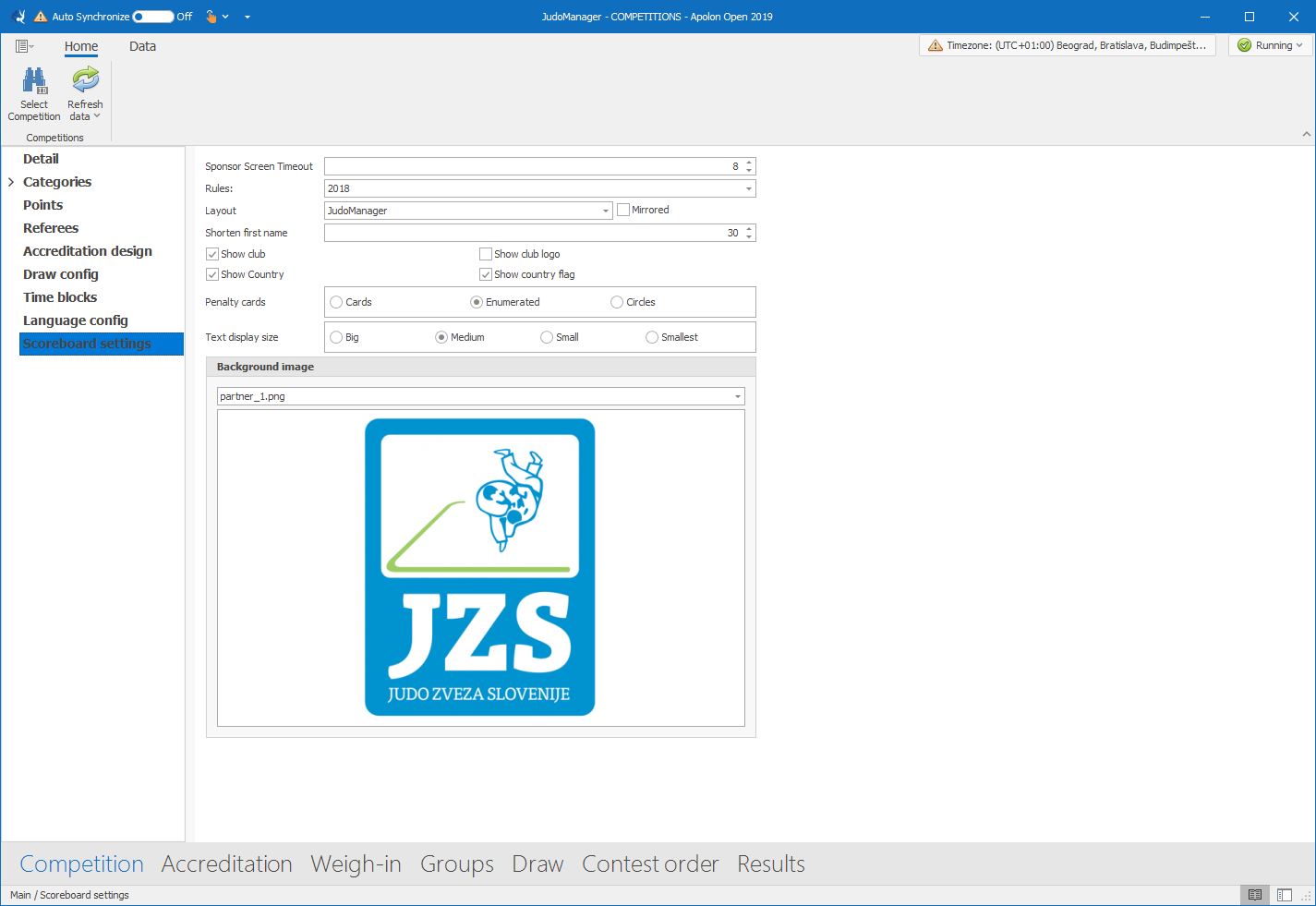Select Detail in the sidebar
Image resolution: width=1316 pixels, height=906 pixels.
click(41, 159)
